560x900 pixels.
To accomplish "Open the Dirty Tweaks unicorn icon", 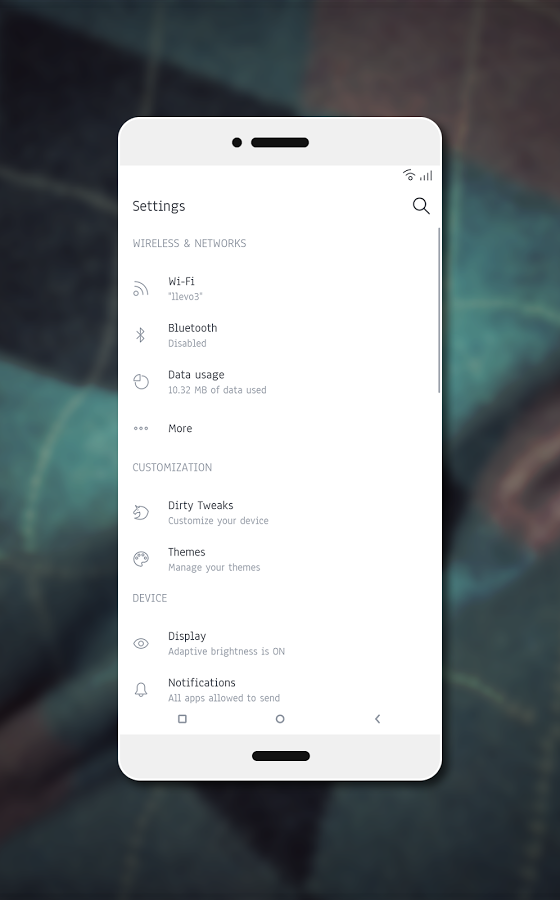I will coord(141,513).
